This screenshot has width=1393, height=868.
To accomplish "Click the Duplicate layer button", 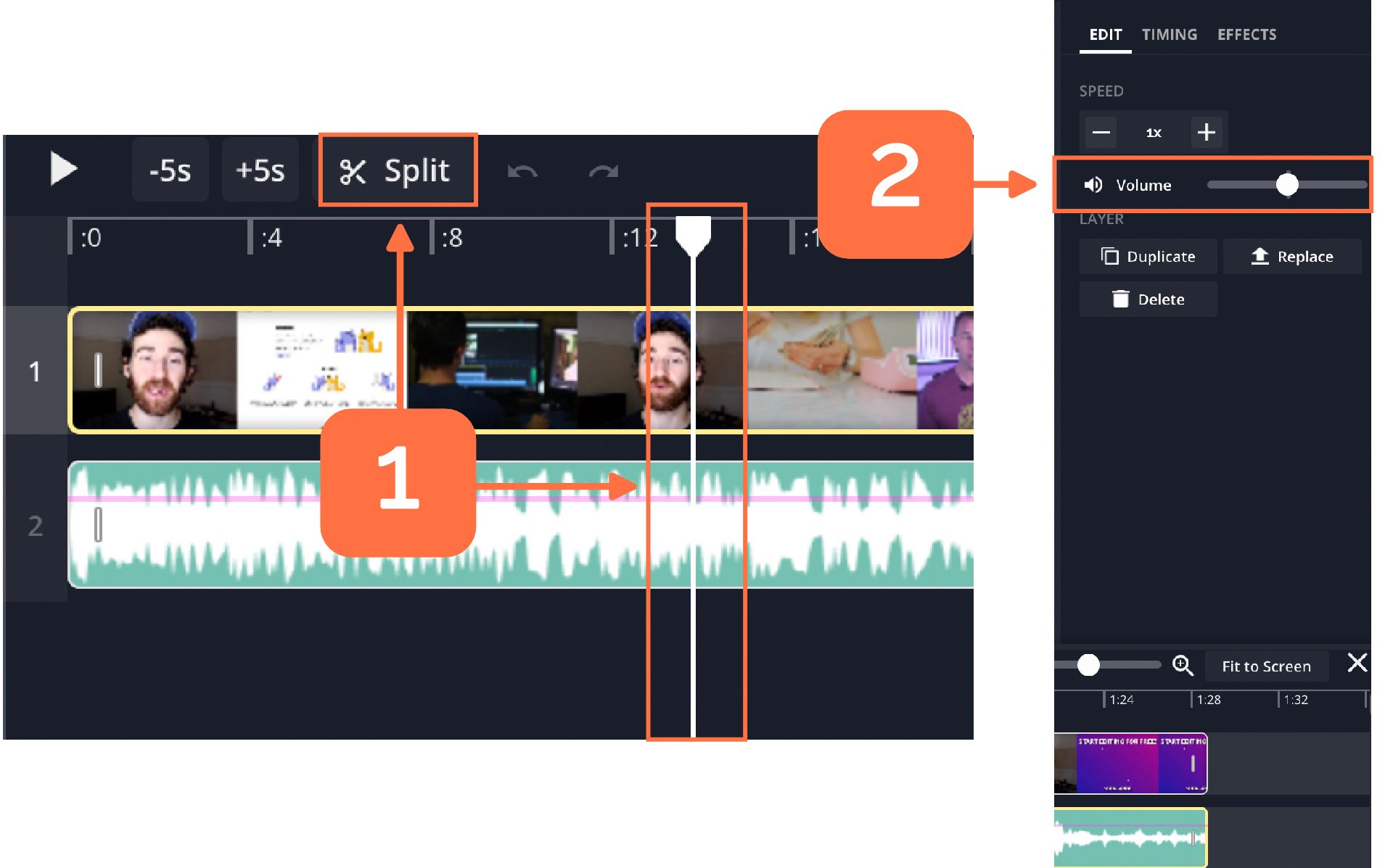I will [x=1148, y=257].
